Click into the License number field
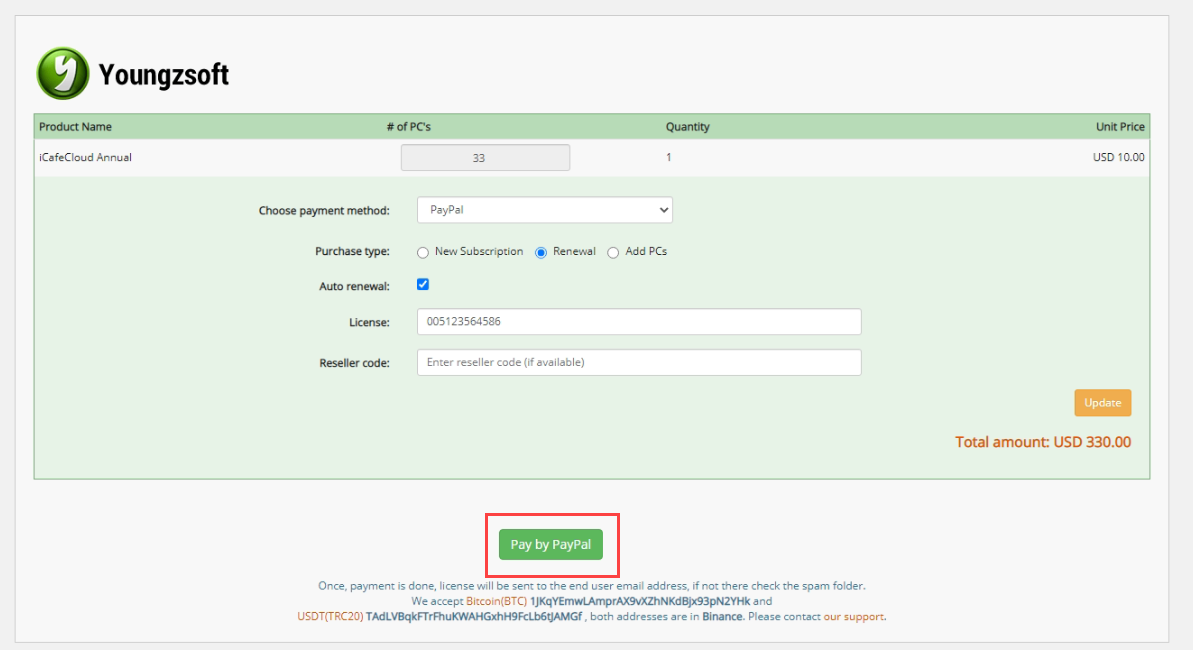The image size is (1193, 650). (639, 322)
